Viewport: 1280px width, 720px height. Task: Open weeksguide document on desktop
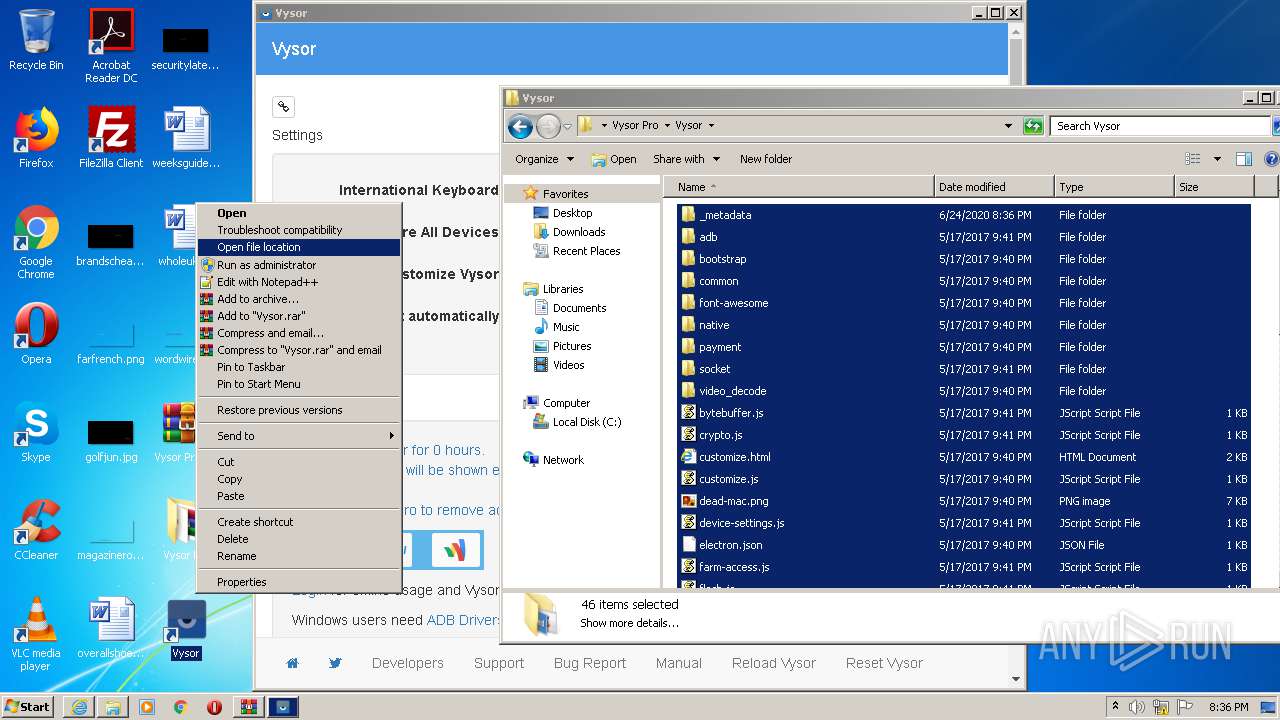coord(186,138)
